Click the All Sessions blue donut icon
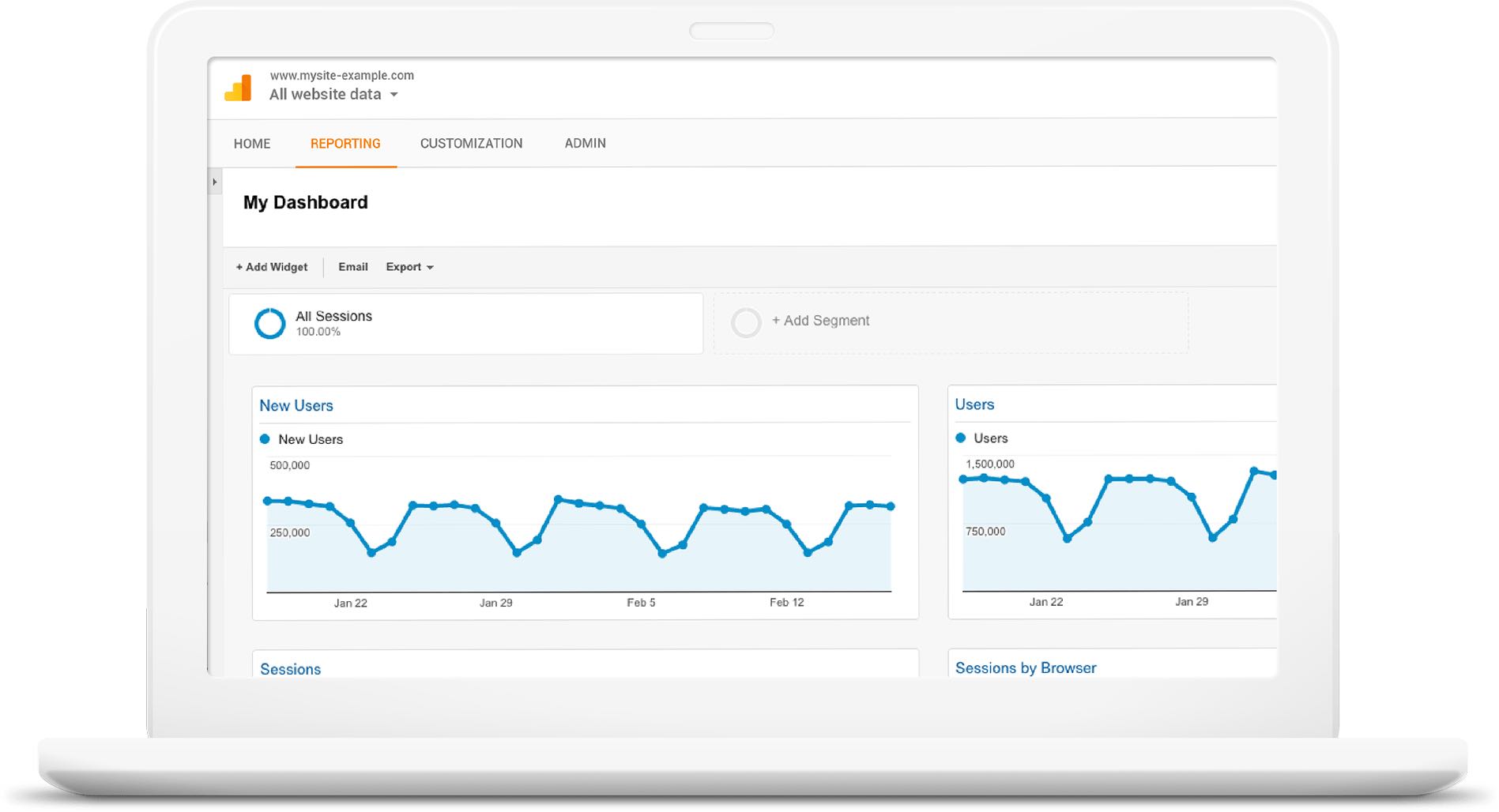The width and height of the screenshot is (1499, 812). coord(269,323)
